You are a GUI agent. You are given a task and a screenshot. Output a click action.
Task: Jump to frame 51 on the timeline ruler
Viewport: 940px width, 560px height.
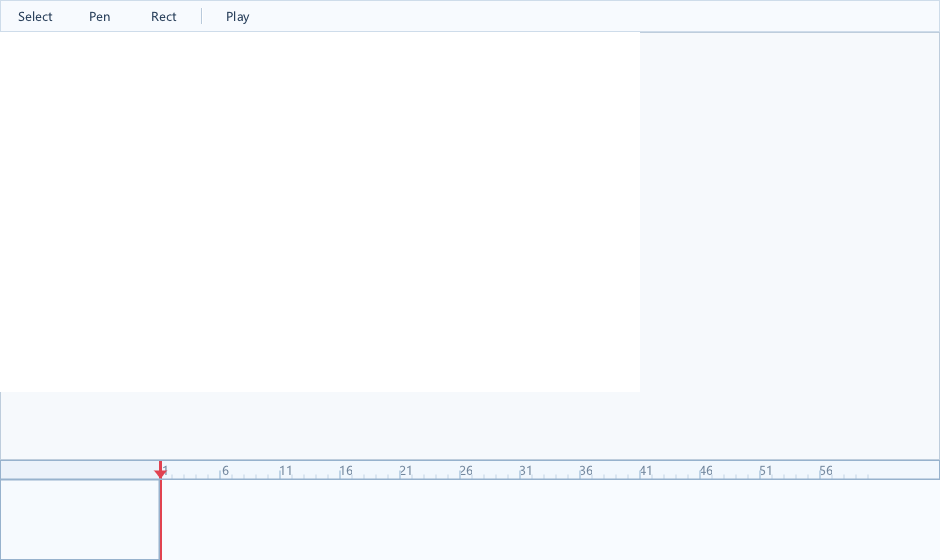[x=766, y=471]
